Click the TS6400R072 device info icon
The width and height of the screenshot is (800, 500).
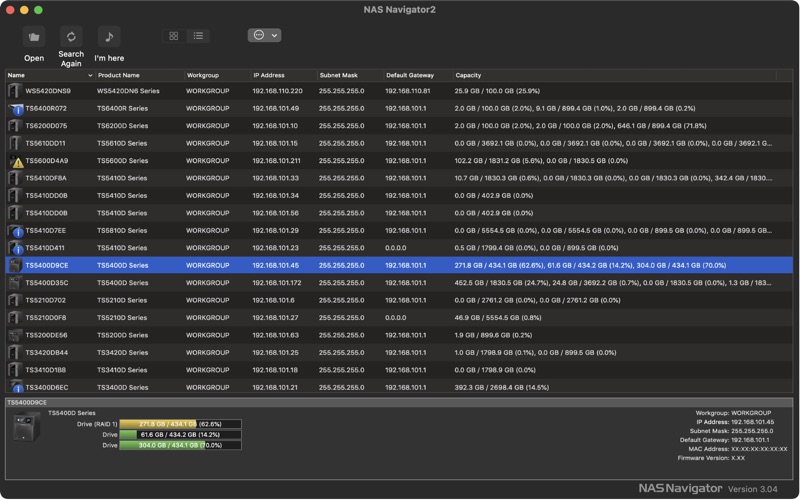16,109
